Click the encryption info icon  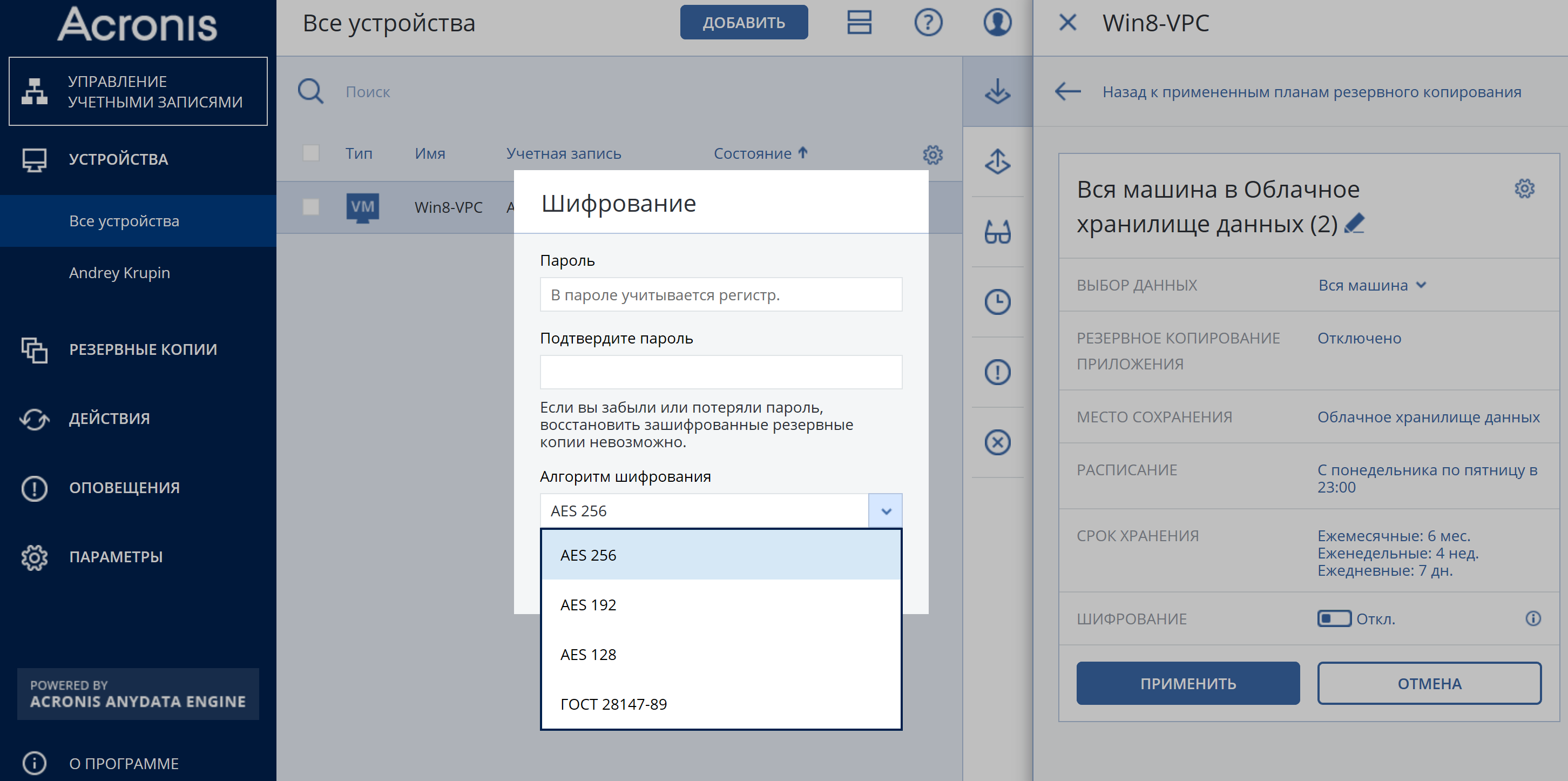pos(1533,618)
